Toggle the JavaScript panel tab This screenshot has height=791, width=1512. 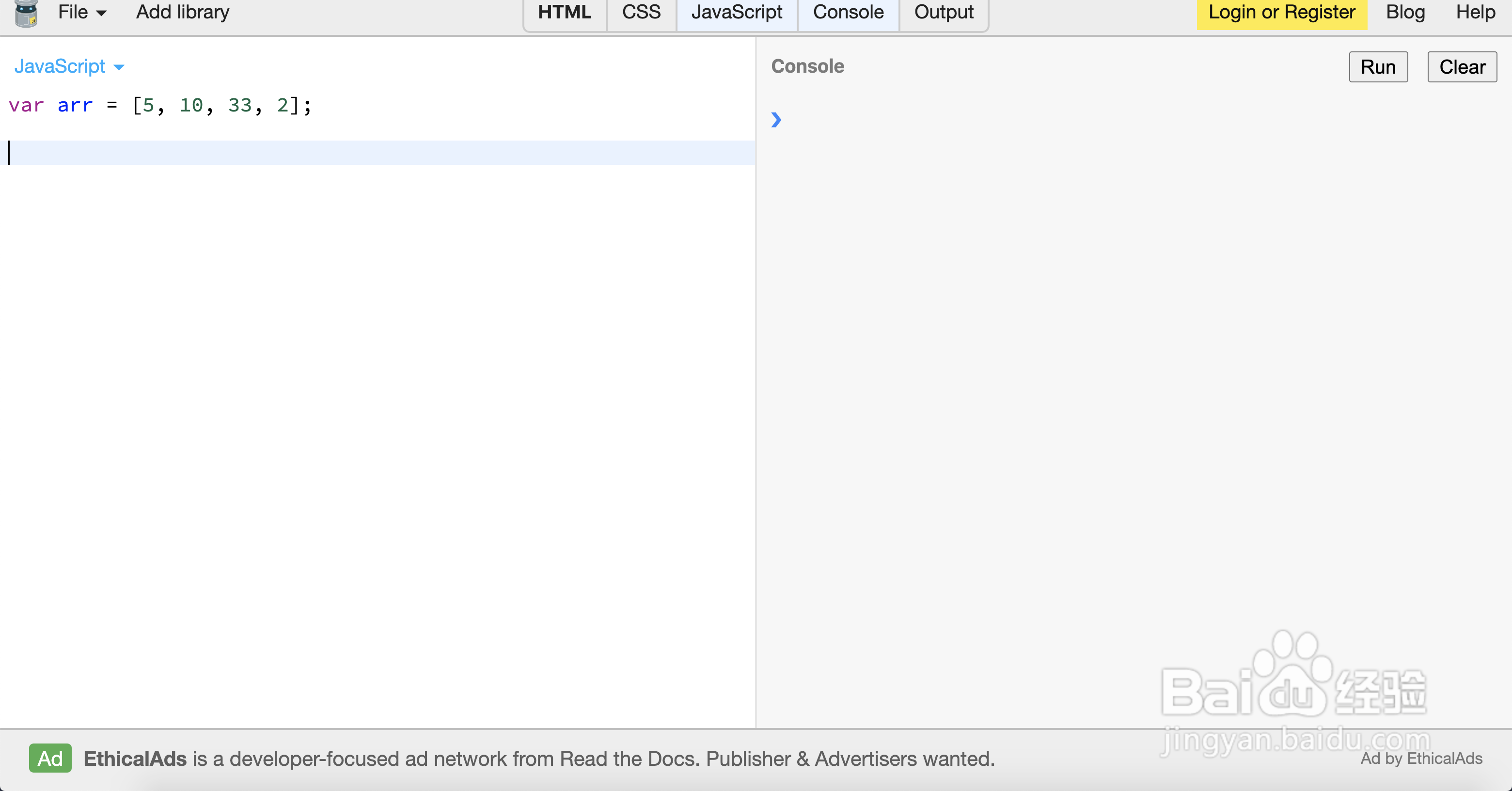click(736, 12)
